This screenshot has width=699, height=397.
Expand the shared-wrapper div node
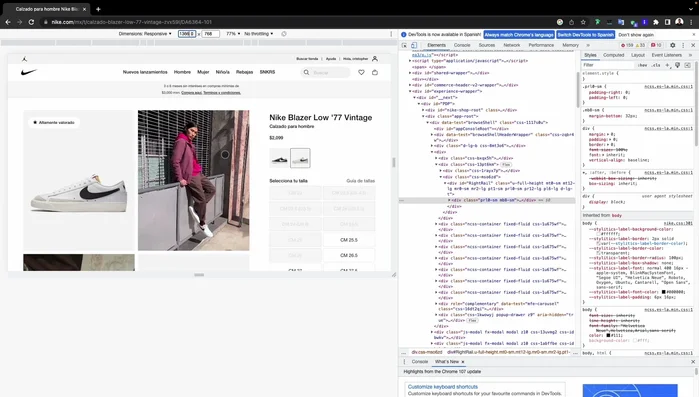[410, 73]
